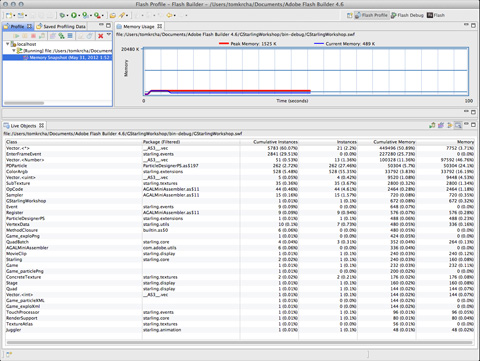Switch to the Flash Debug perspective

click(x=407, y=15)
